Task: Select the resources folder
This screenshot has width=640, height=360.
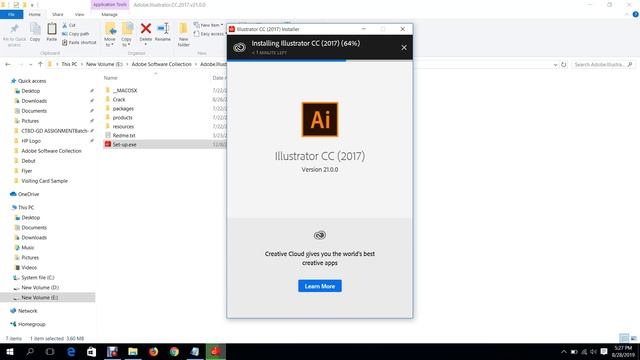Action: (123, 127)
